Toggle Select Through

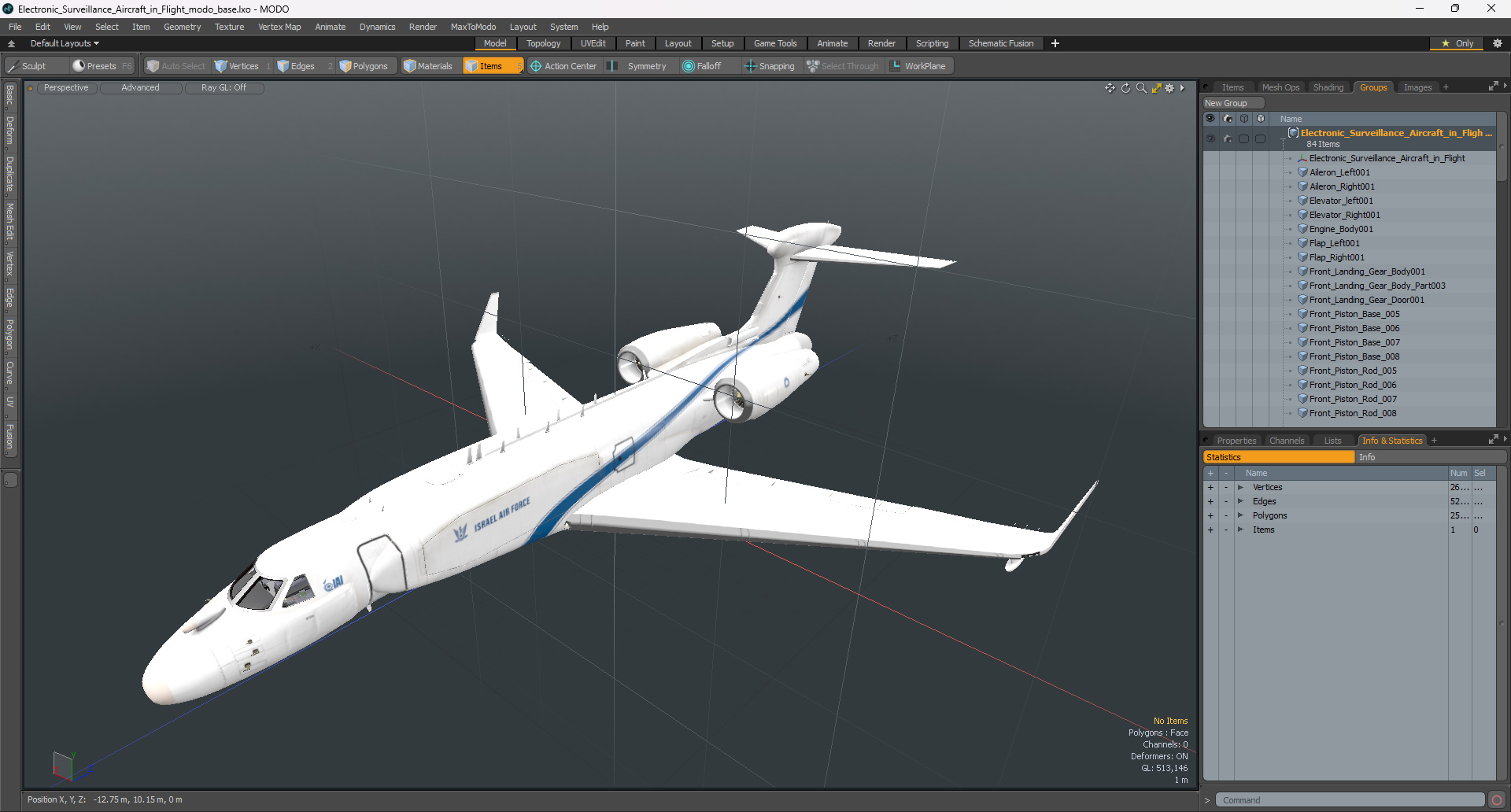click(x=842, y=66)
